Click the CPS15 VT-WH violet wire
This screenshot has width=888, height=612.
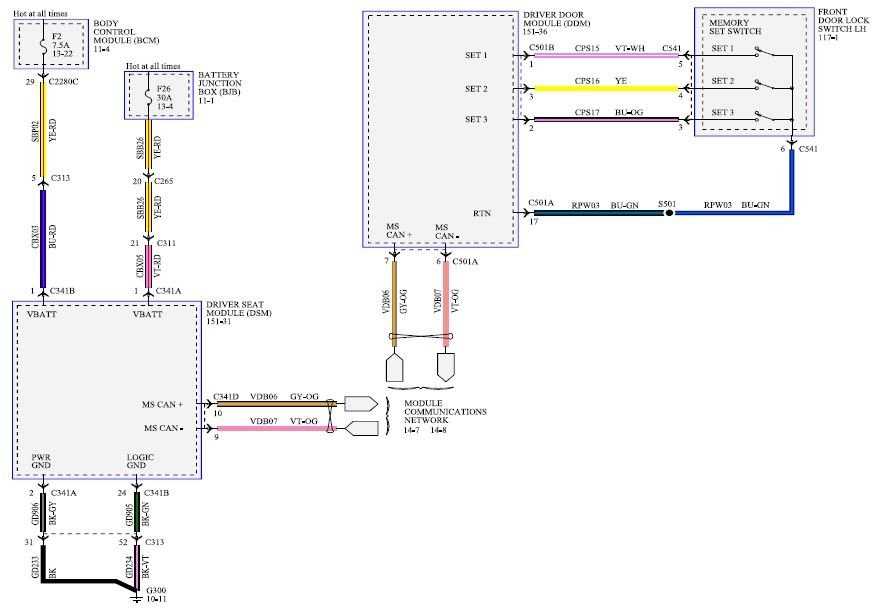(607, 55)
